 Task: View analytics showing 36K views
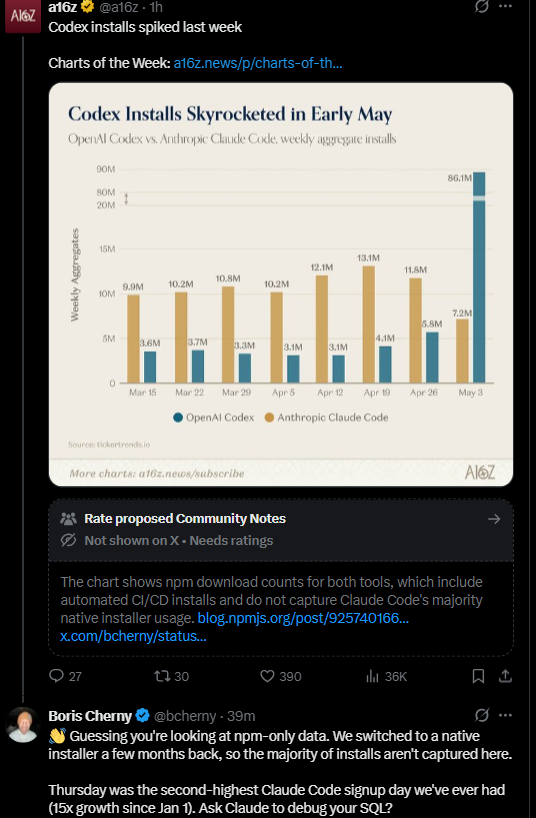pyautogui.click(x=372, y=676)
